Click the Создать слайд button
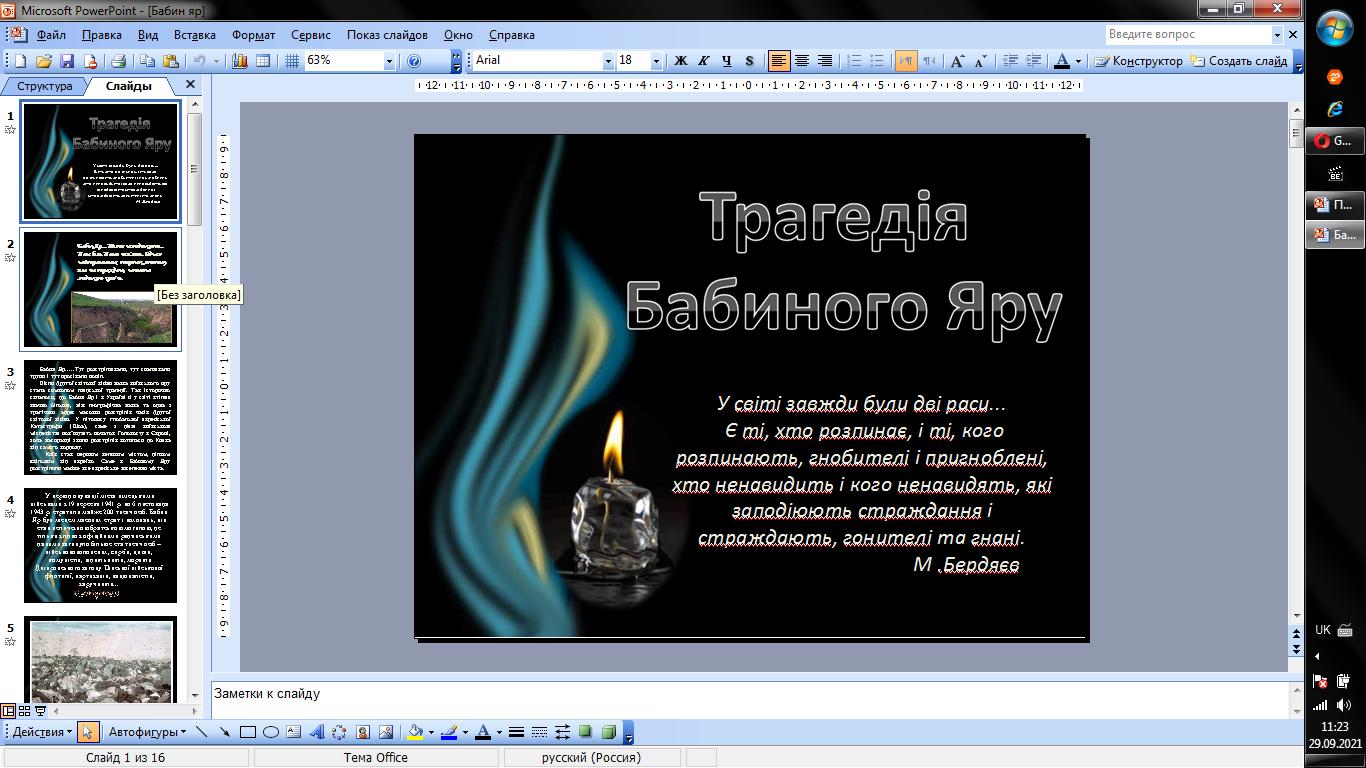1366x768 pixels. click(1239, 61)
